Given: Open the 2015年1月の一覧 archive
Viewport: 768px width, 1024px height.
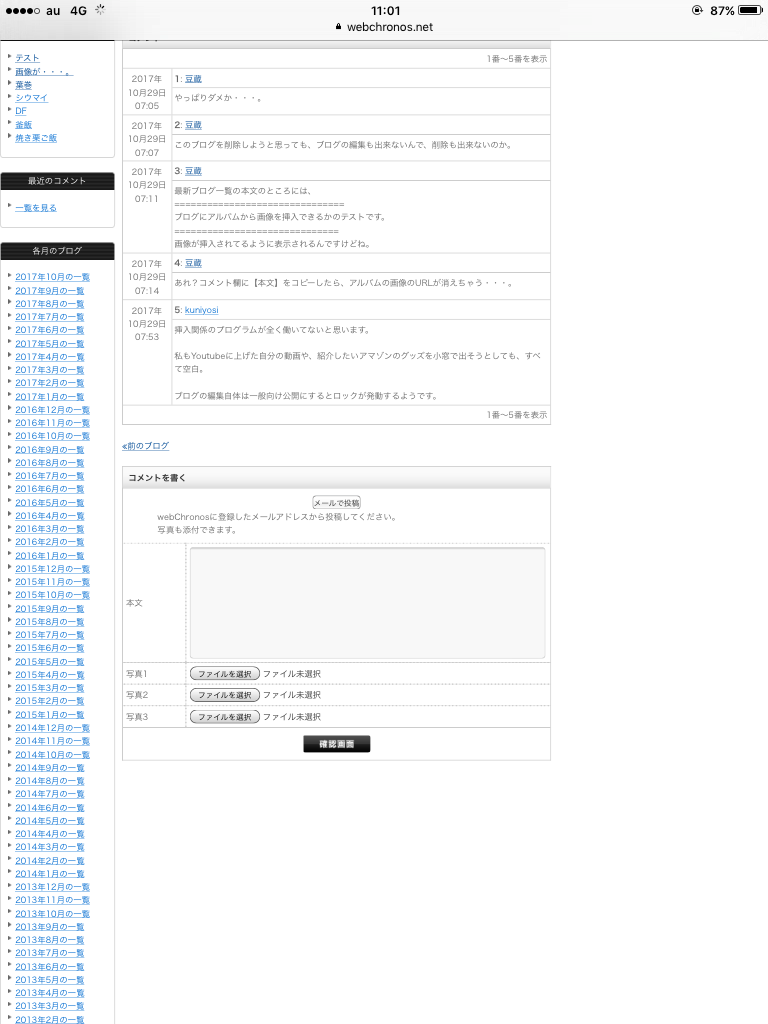Looking at the screenshot, I should (x=50, y=715).
